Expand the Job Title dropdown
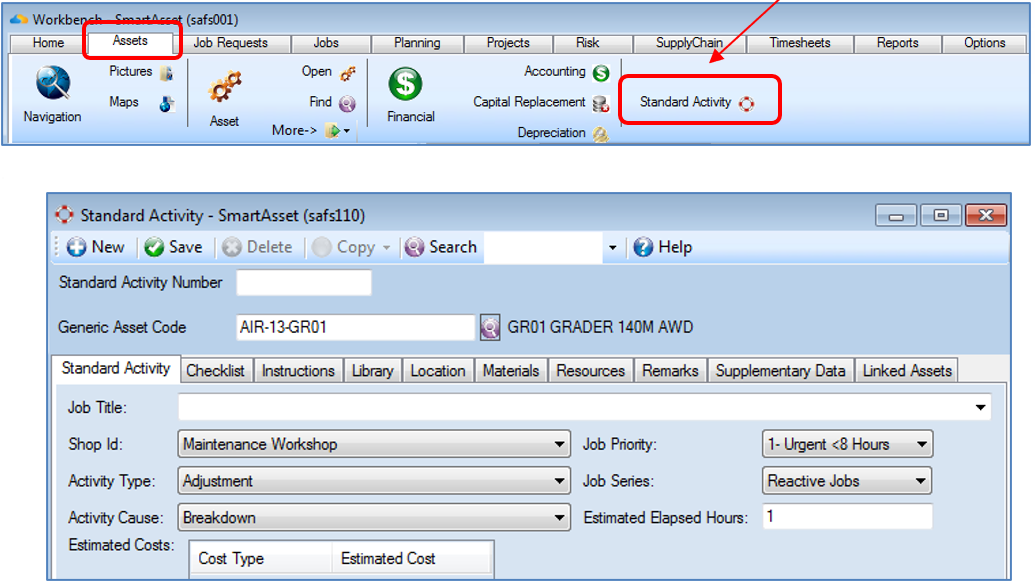This screenshot has width=1035, height=584. [x=980, y=408]
